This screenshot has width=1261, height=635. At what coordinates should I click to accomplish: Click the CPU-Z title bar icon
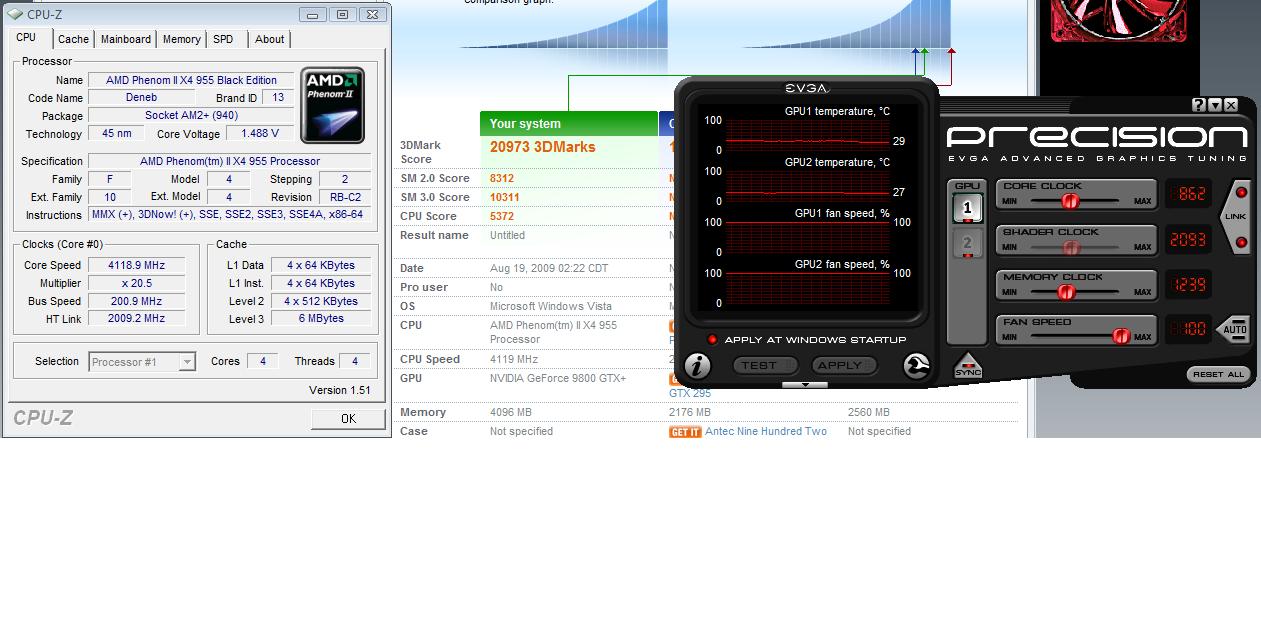coord(15,15)
